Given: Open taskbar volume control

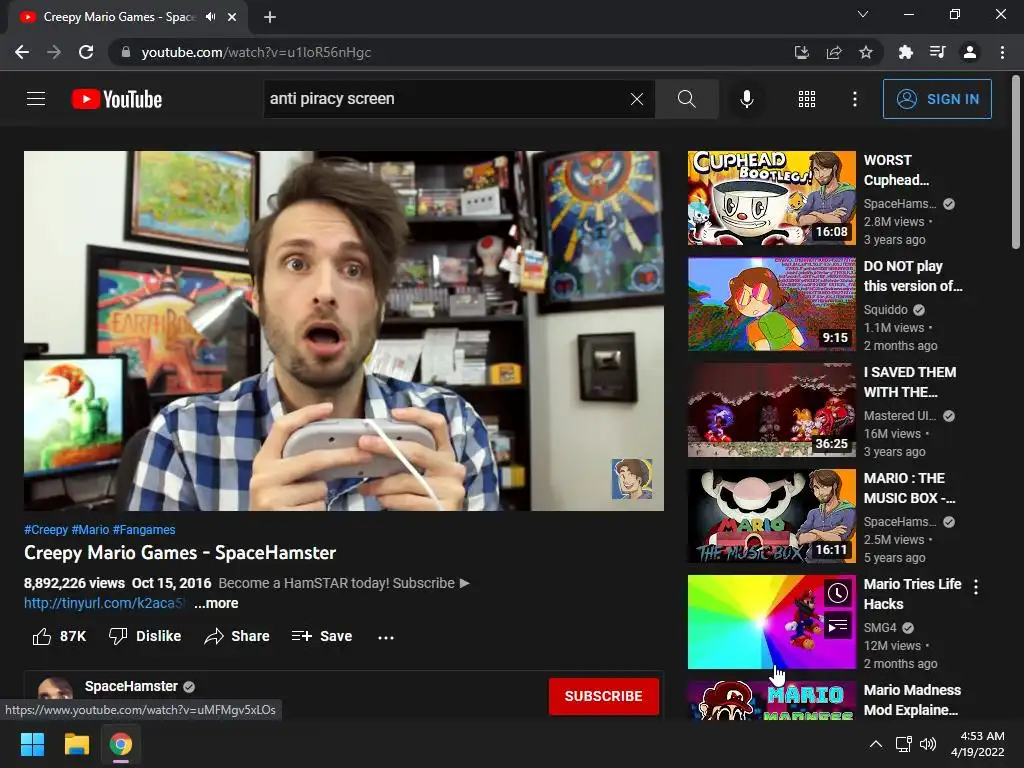Looking at the screenshot, I should point(927,744).
